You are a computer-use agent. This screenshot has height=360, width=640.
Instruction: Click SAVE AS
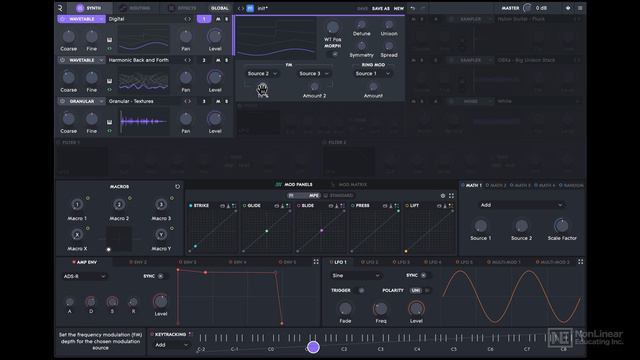[380, 8]
